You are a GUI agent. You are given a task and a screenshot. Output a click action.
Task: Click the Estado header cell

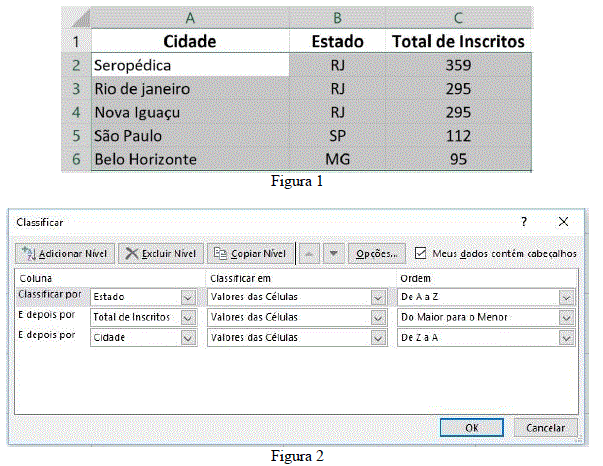(x=337, y=42)
